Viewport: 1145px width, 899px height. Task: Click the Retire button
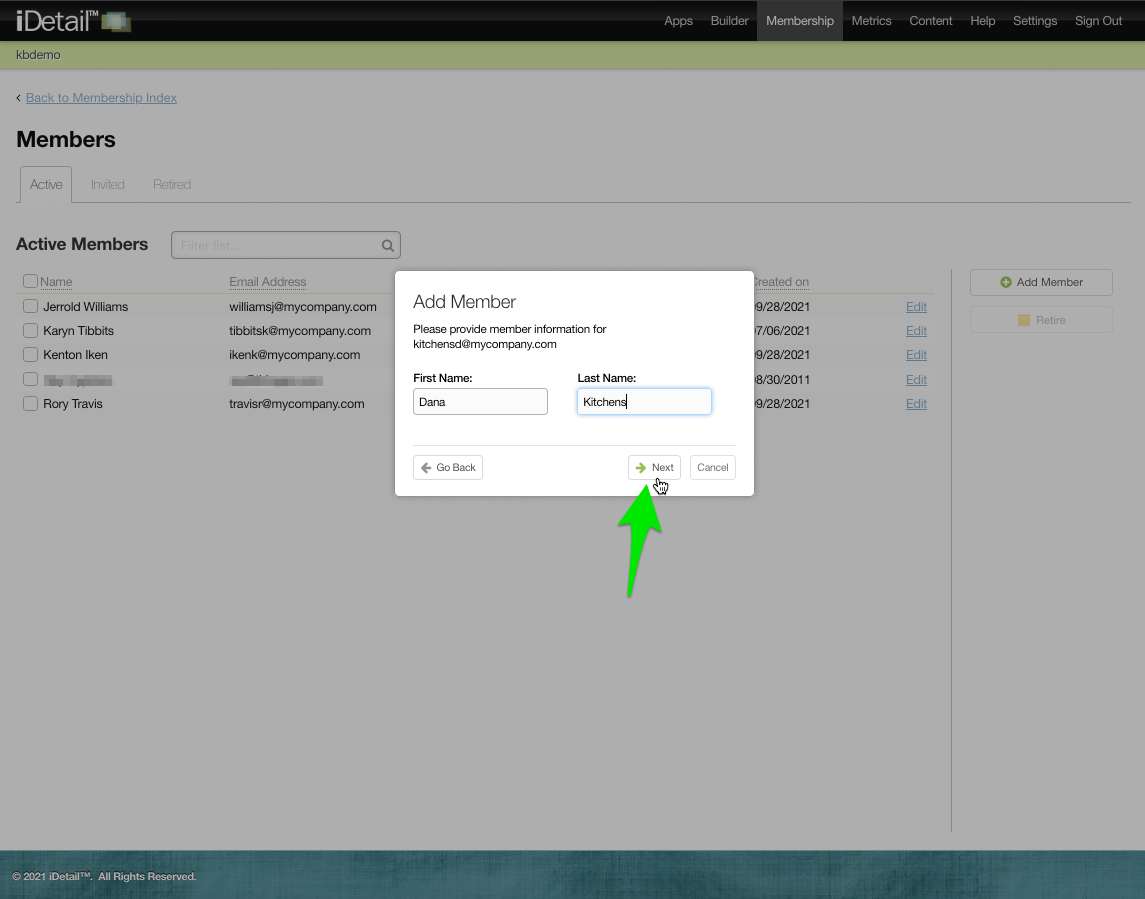point(1041,320)
